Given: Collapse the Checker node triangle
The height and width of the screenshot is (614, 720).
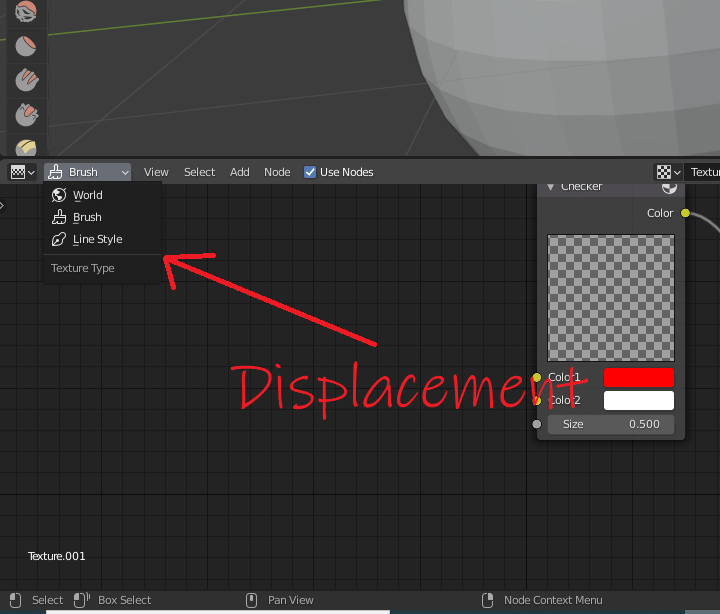Looking at the screenshot, I should (x=551, y=187).
